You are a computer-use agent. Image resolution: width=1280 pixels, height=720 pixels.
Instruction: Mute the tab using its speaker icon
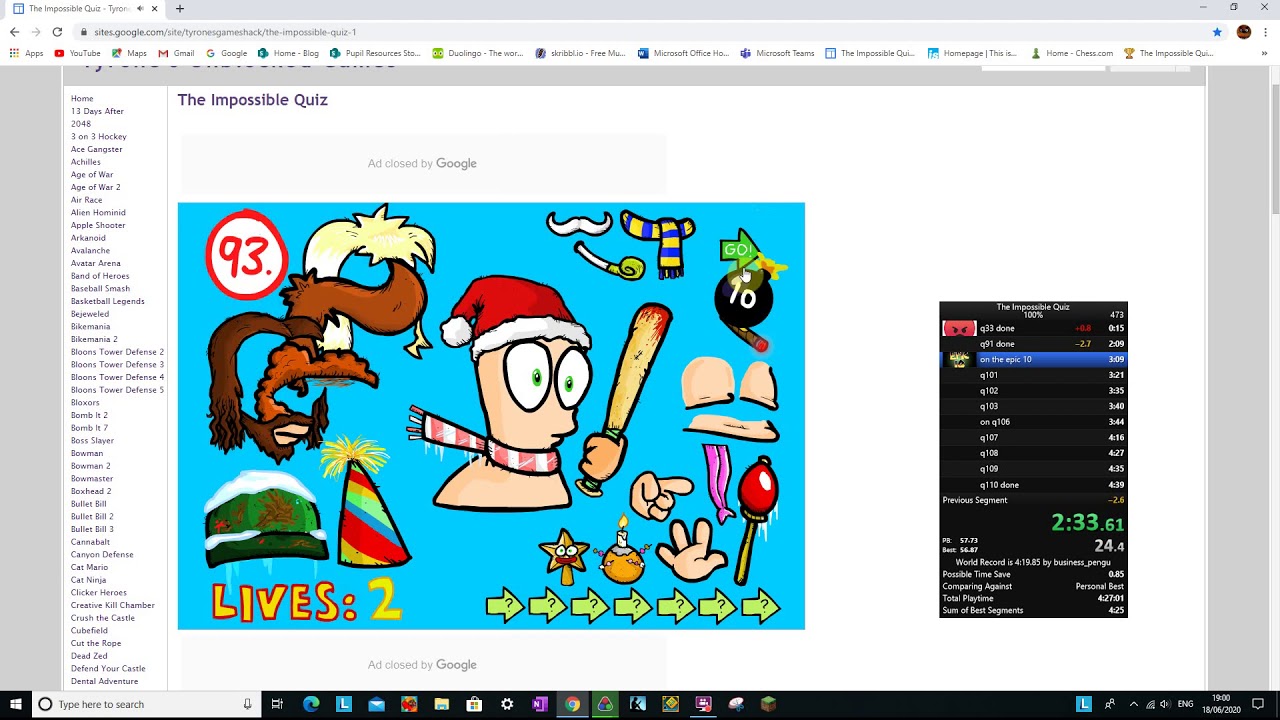coord(140,8)
